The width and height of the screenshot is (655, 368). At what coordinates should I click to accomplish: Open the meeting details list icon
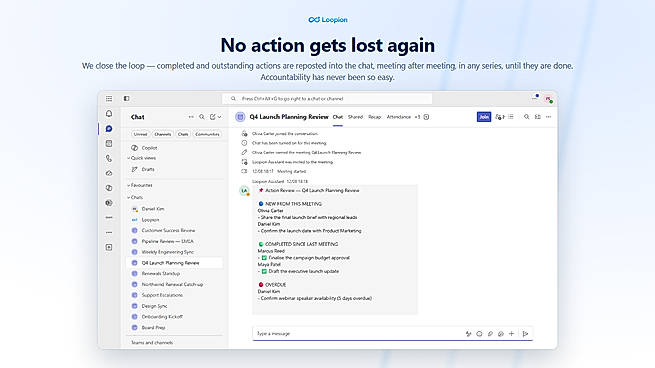click(x=511, y=117)
